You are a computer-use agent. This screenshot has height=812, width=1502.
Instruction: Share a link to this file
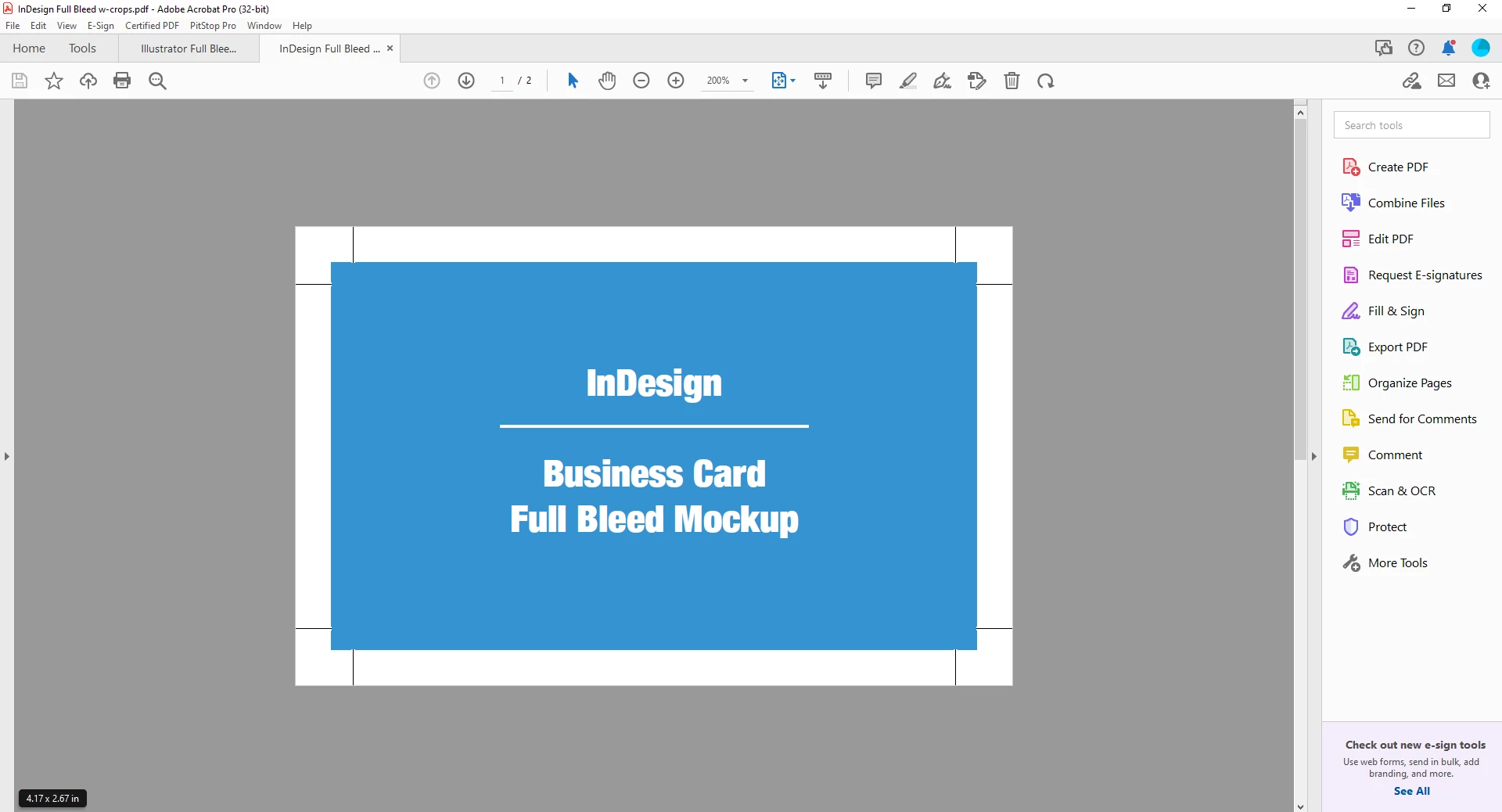[1412, 81]
